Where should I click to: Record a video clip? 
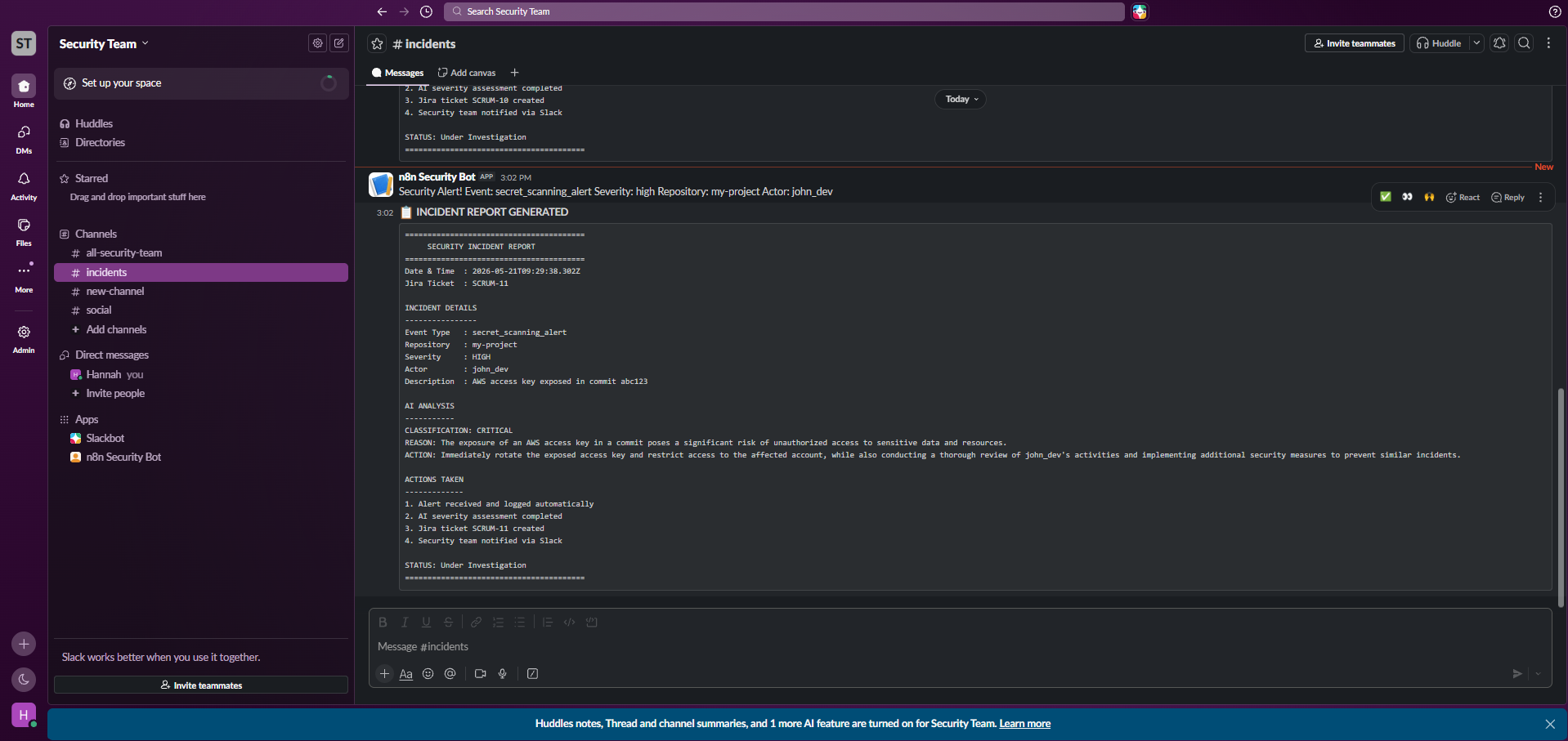(480, 673)
